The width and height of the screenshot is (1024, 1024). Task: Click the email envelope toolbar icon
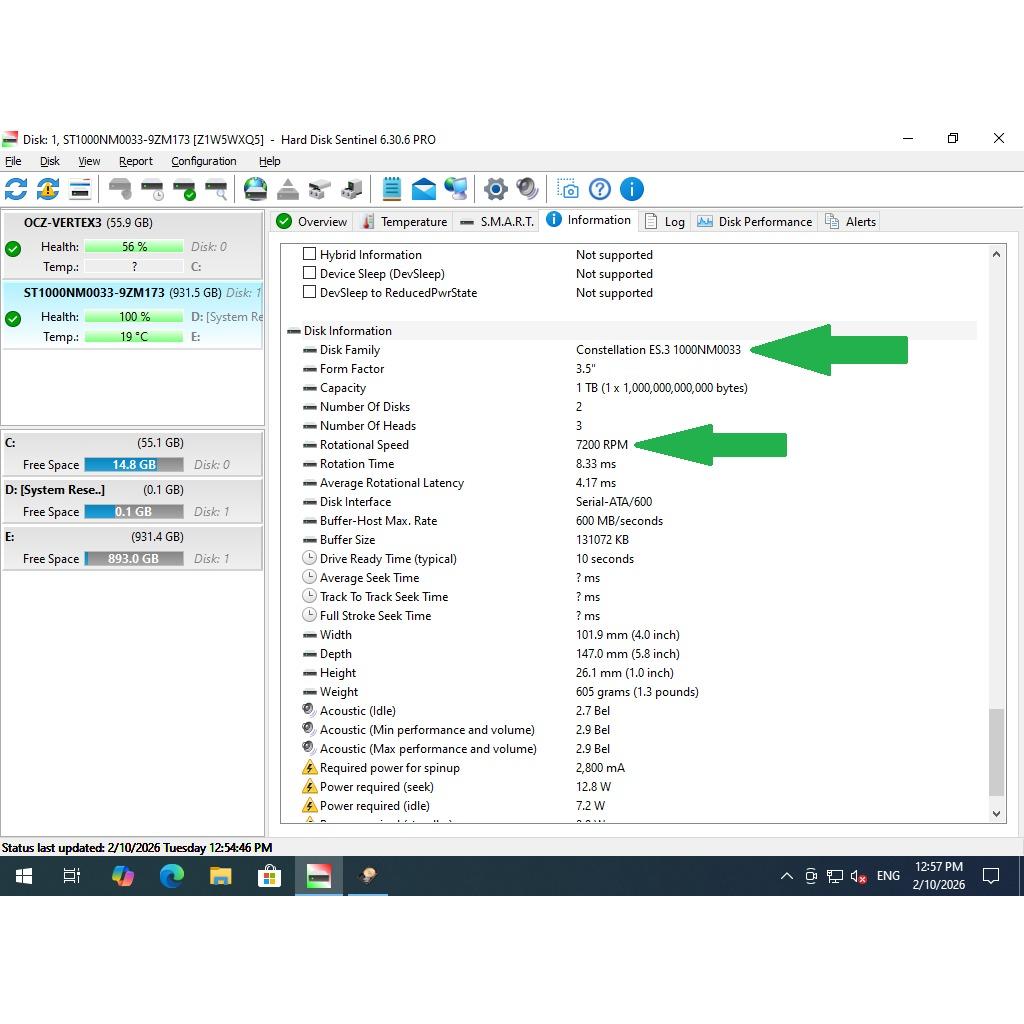coord(423,189)
